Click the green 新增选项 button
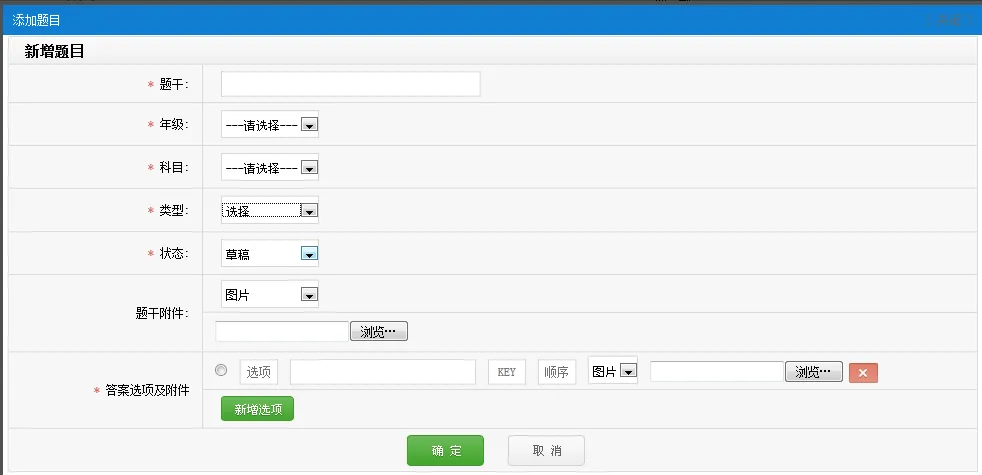This screenshot has width=982, height=475. [257, 409]
